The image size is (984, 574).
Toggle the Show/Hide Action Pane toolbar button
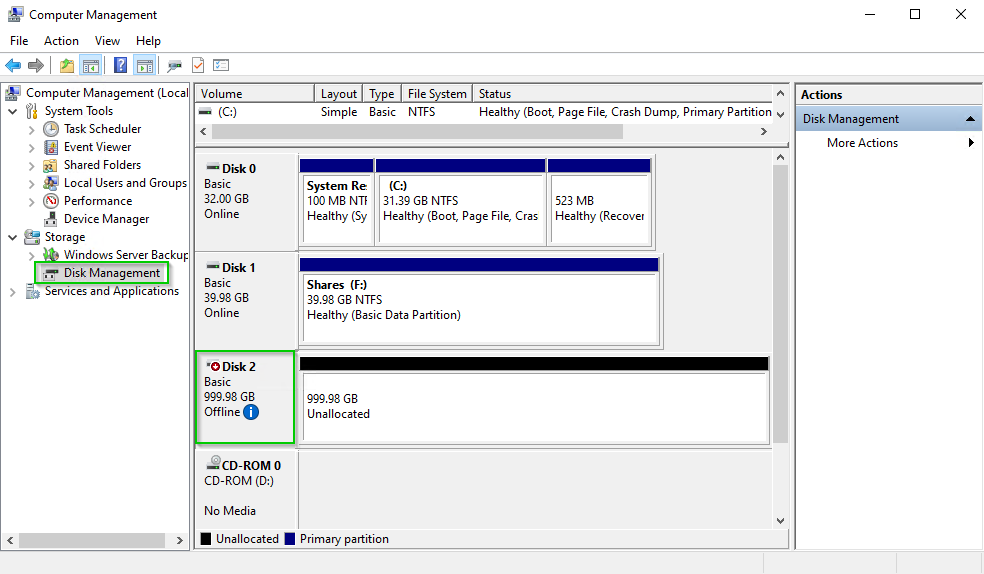point(145,66)
